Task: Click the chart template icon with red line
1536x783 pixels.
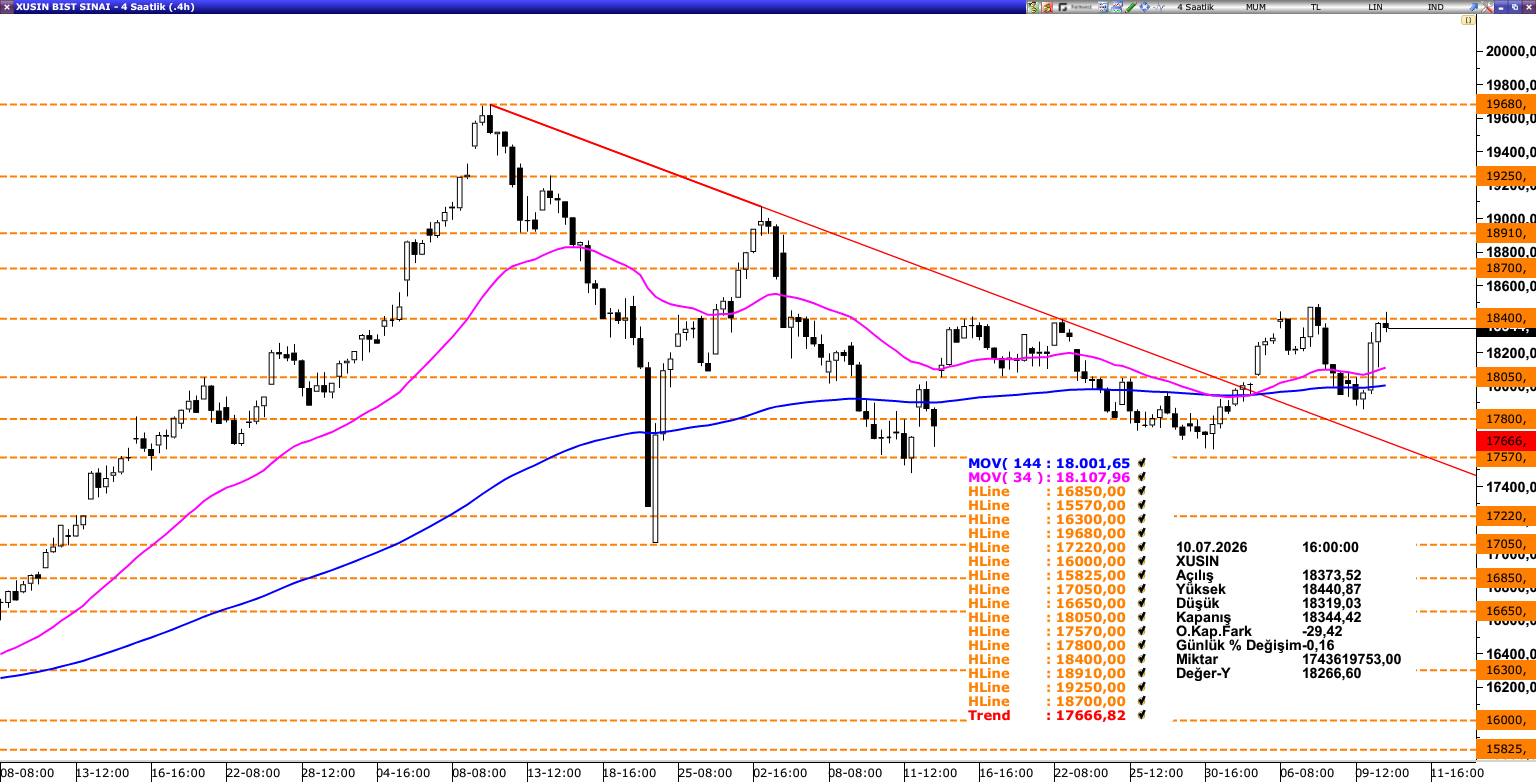Action: pyautogui.click(x=1116, y=7)
